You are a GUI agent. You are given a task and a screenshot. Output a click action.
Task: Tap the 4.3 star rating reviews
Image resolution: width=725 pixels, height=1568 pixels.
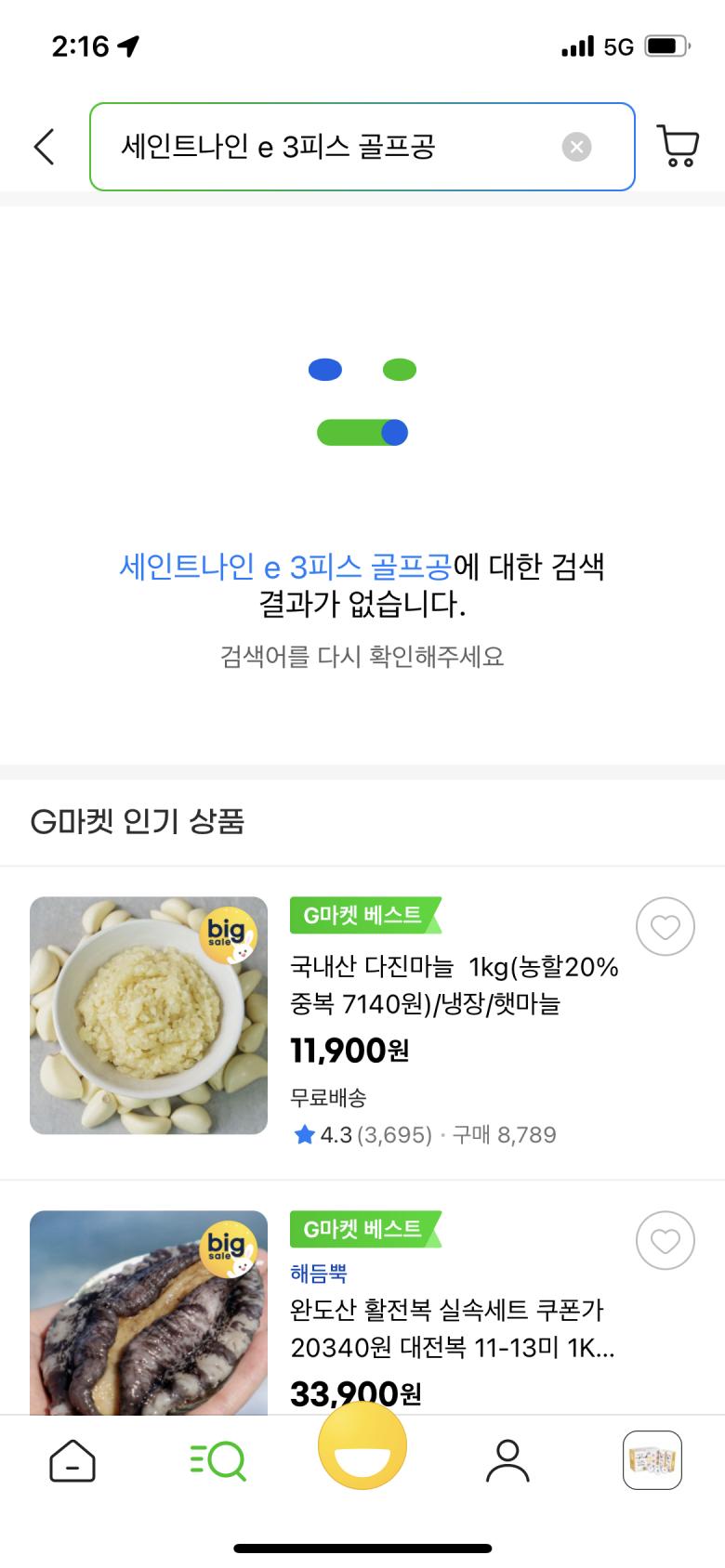362,1135
